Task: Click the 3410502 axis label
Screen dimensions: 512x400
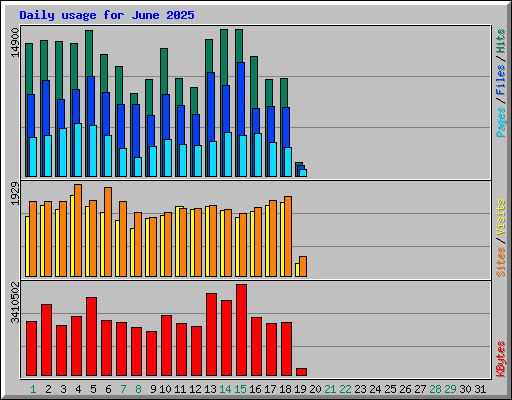Action: 15,302
